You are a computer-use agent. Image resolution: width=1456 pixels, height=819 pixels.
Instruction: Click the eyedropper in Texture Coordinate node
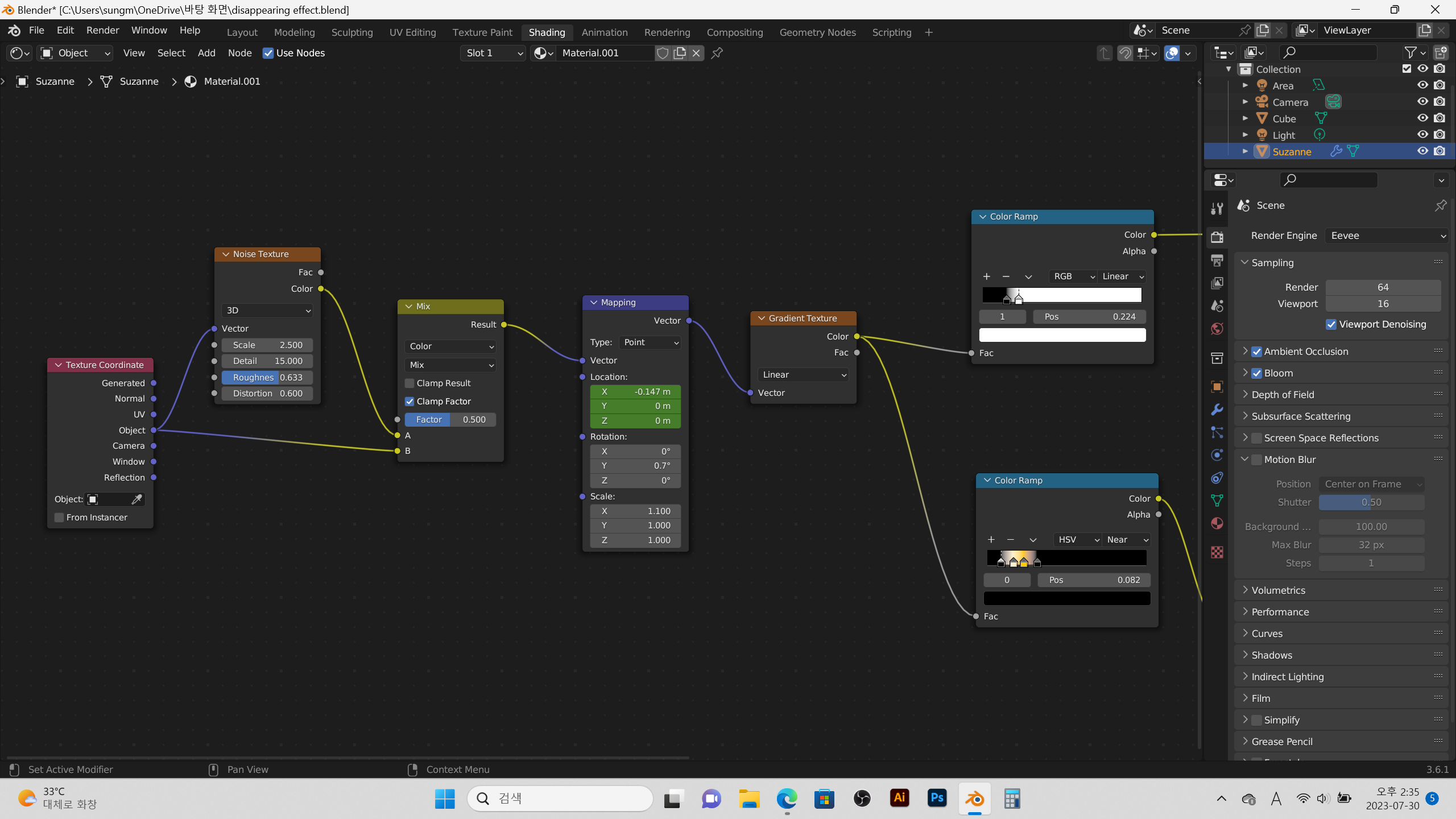coord(136,499)
